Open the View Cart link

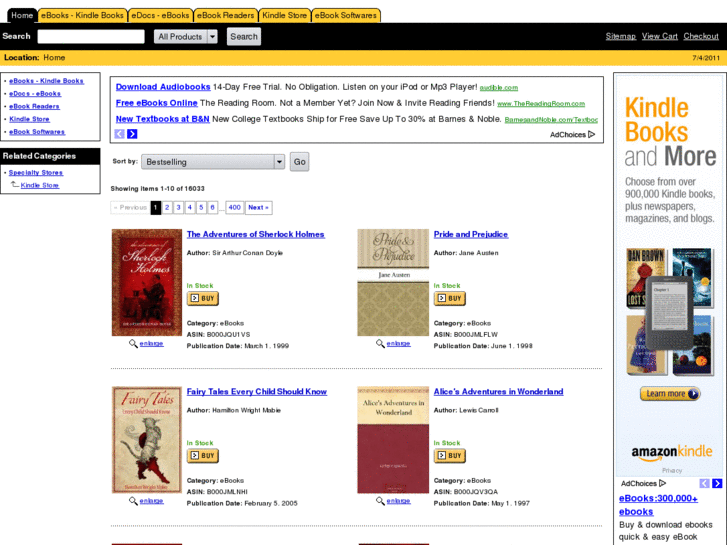point(659,36)
